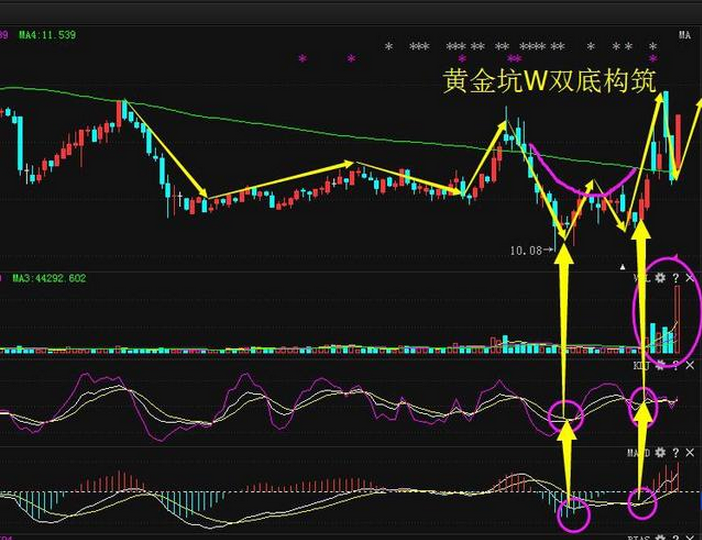Close the KDJ indicator panel
Image resolution: width=702 pixels, height=540 pixels.
[691, 365]
